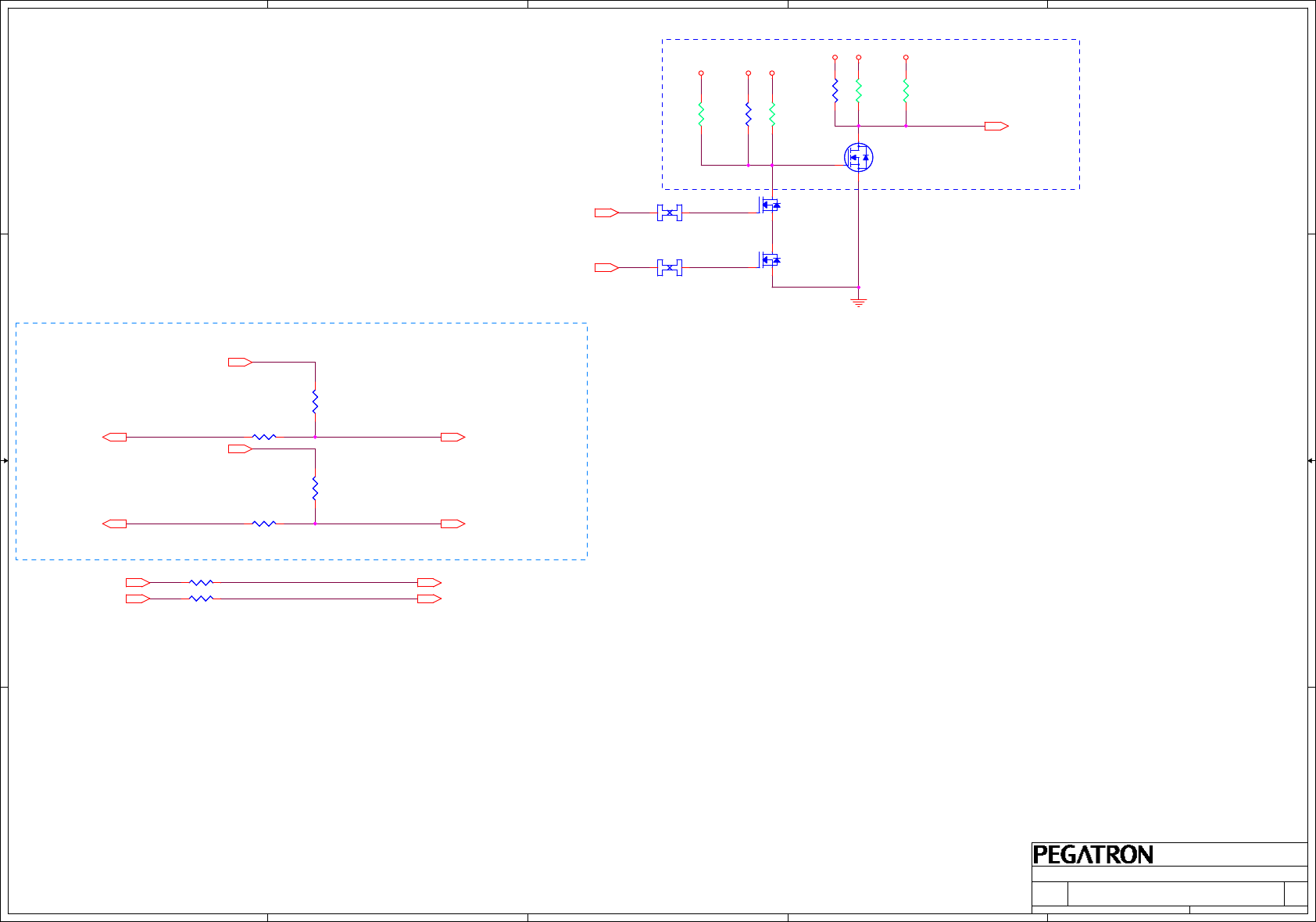Click the right-end port of the lower line in the lower-left box
This screenshot has width=1316, height=922.
[x=452, y=524]
